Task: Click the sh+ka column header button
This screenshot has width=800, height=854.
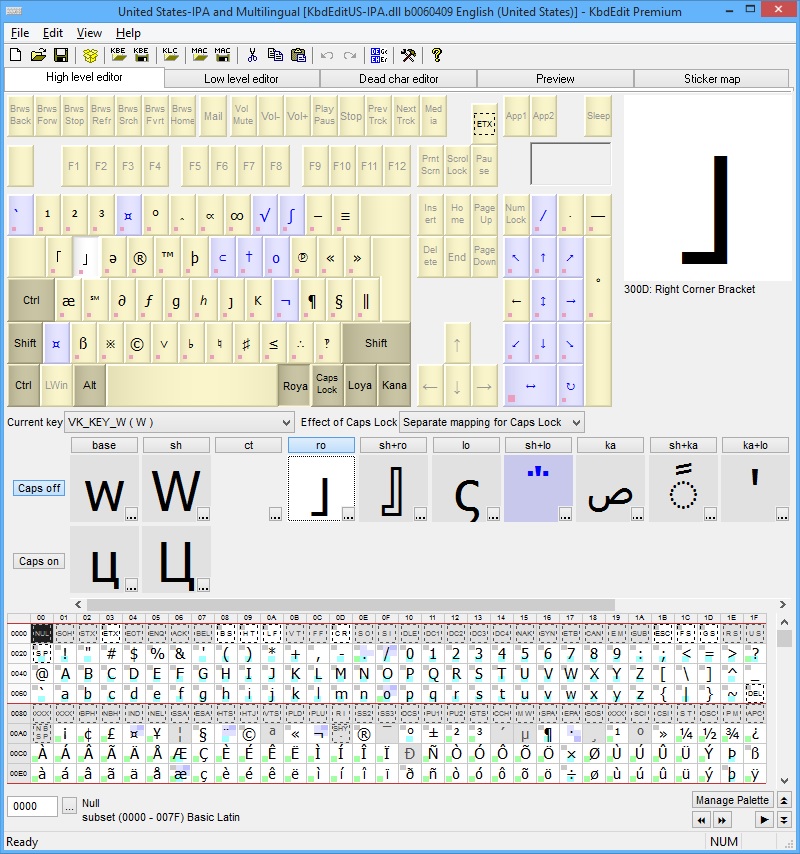Action: tap(683, 446)
